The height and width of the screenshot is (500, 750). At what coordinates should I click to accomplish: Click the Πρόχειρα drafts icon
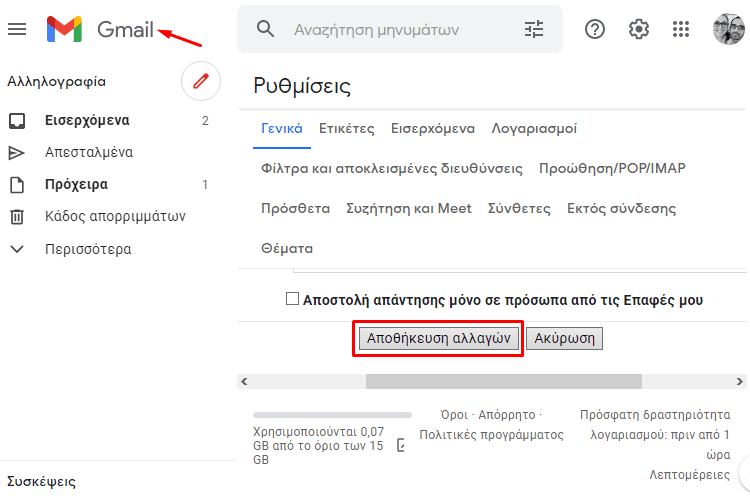[x=17, y=185]
